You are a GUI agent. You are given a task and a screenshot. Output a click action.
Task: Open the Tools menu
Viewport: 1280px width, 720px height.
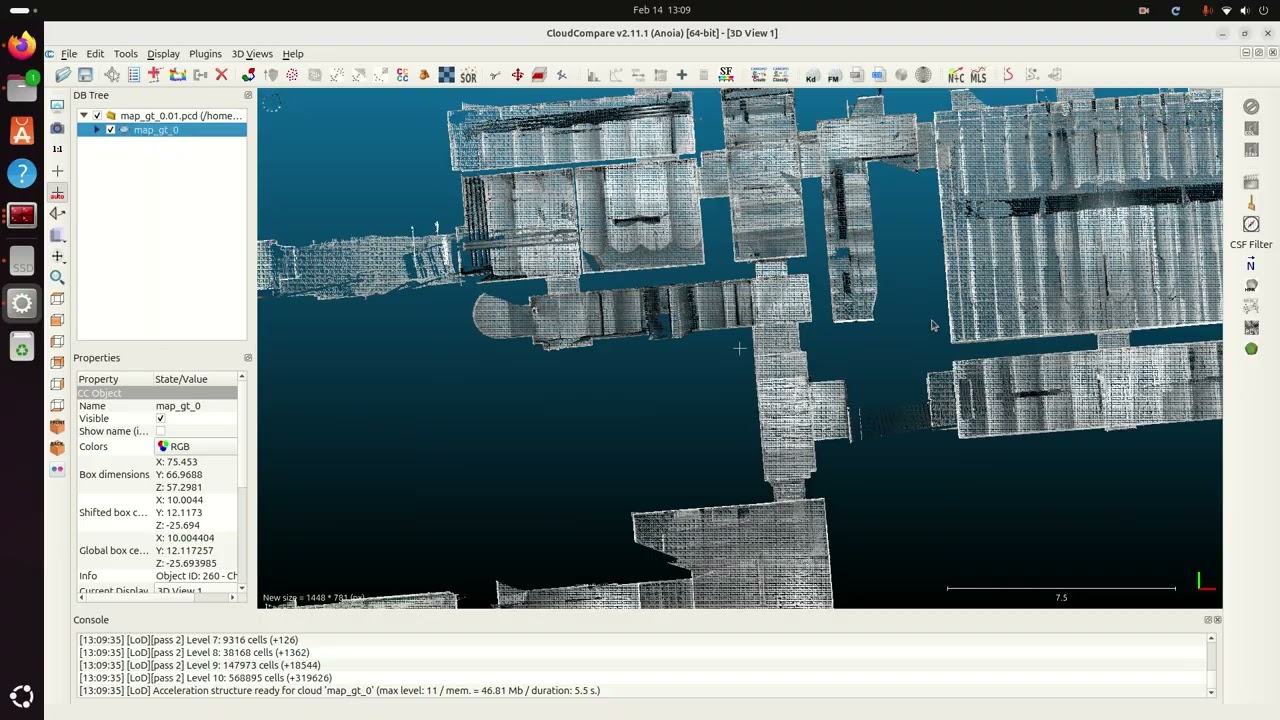pyautogui.click(x=126, y=54)
